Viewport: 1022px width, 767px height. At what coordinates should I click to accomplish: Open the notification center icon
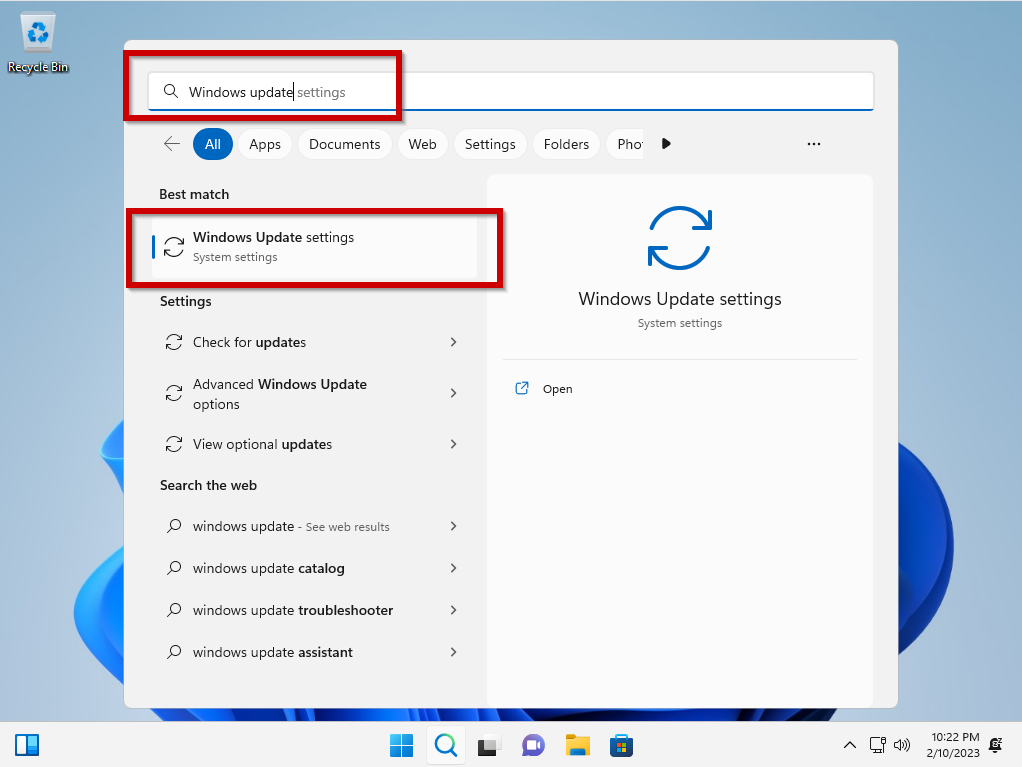pyautogui.click(x=995, y=745)
